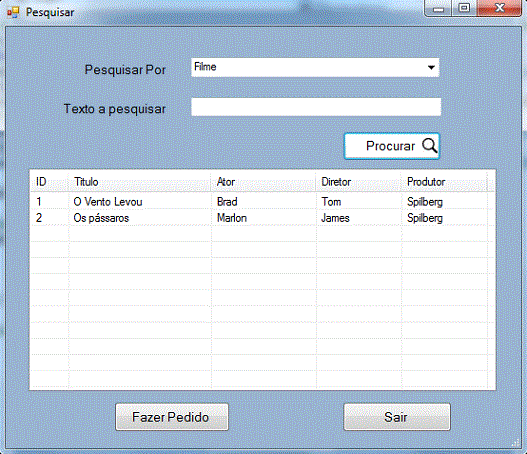Click the Ator column header
Image resolution: width=527 pixels, height=454 pixels.
[x=263, y=182]
